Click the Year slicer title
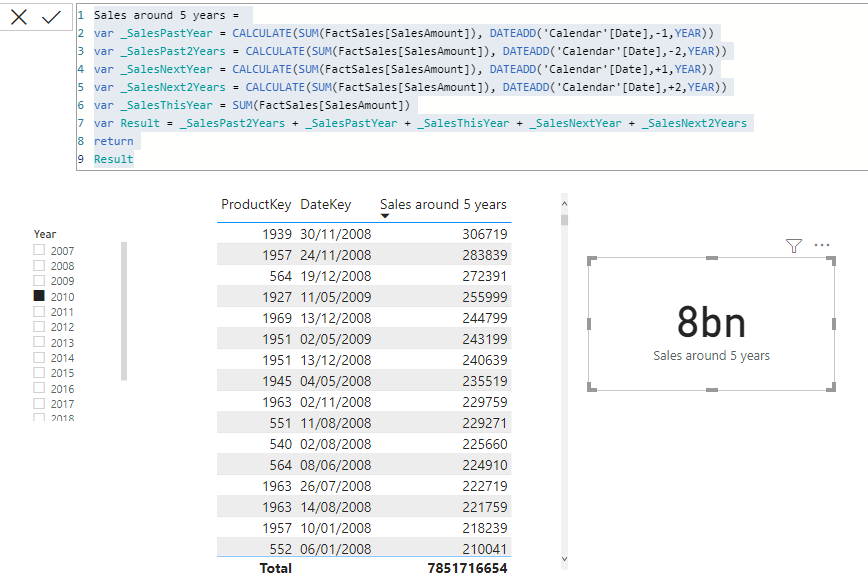The image size is (868, 579). click(x=45, y=234)
